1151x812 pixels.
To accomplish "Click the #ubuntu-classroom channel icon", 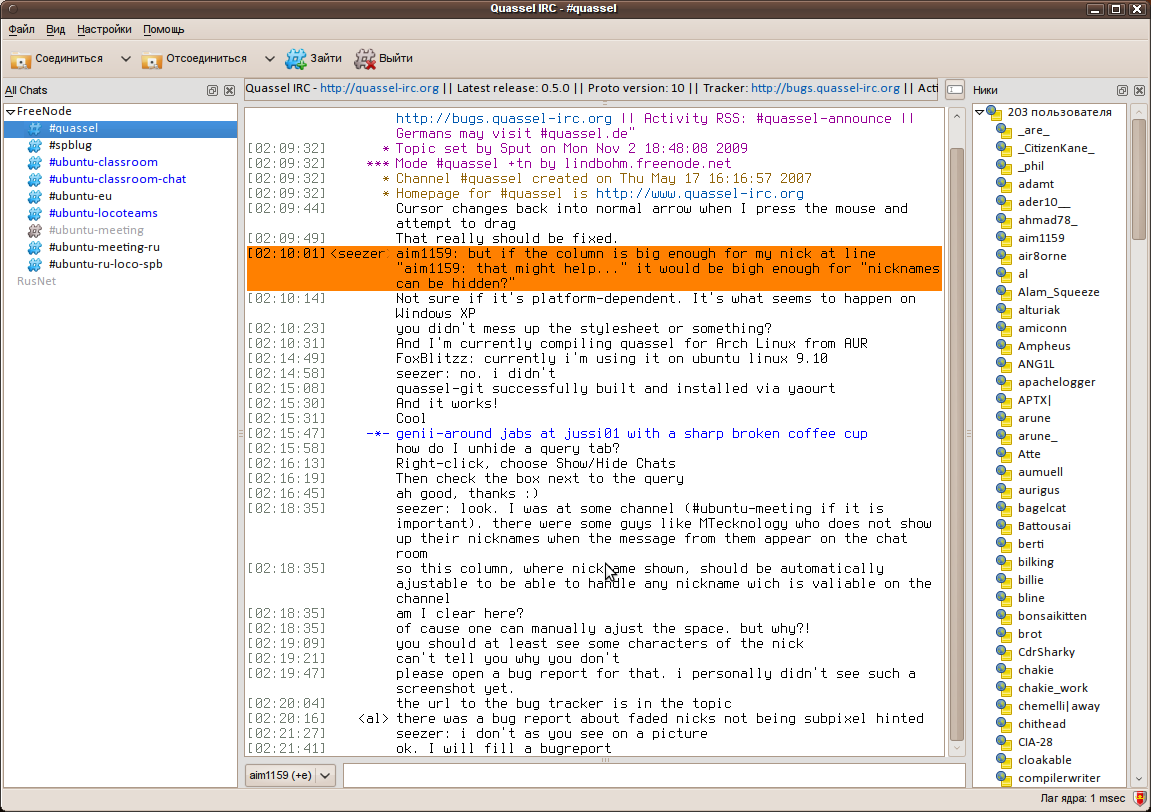I will click(x=35, y=162).
